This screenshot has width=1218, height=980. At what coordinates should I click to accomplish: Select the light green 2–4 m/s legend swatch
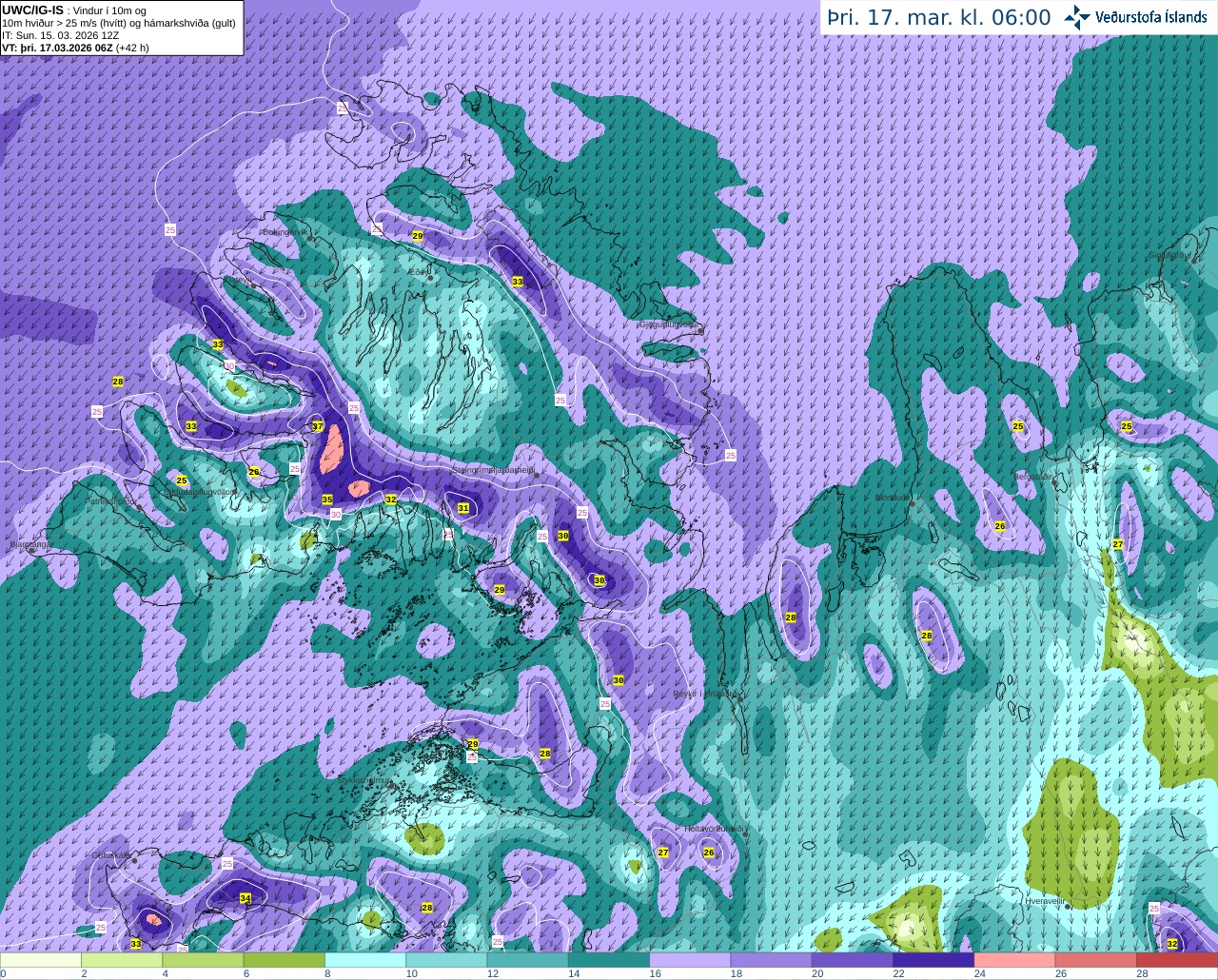tap(122, 960)
